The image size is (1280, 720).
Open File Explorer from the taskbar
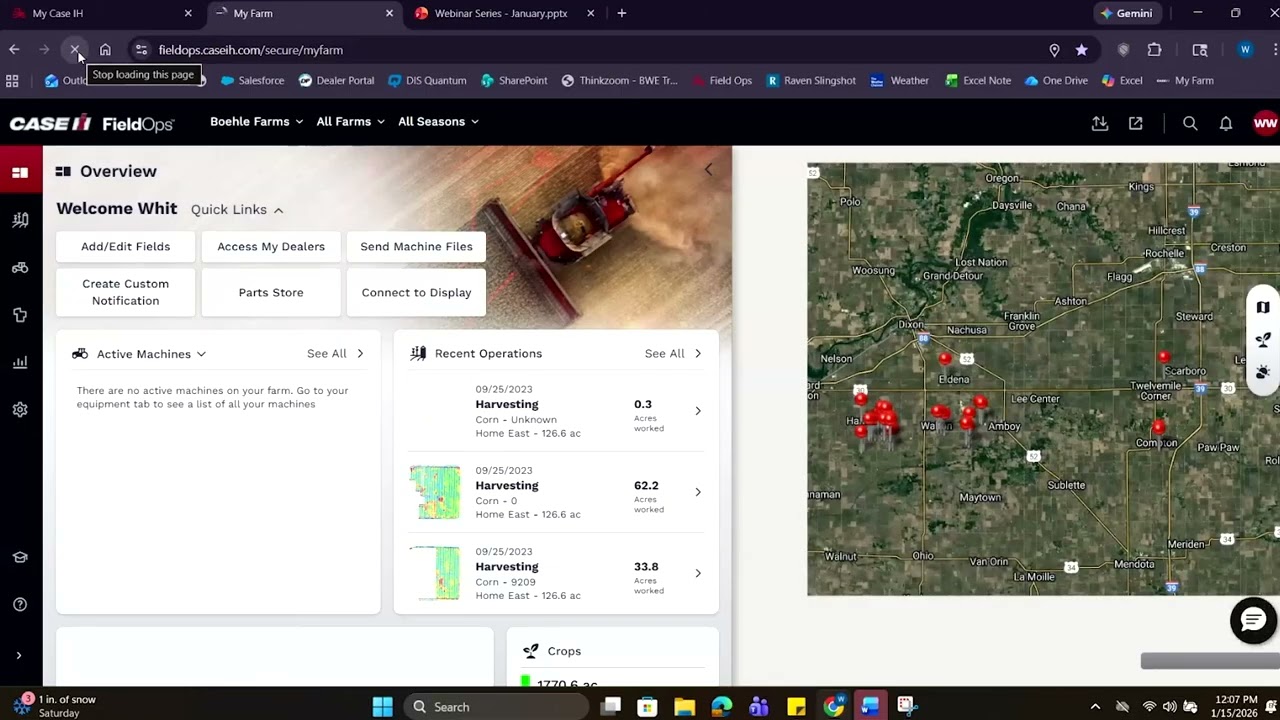coord(684,707)
